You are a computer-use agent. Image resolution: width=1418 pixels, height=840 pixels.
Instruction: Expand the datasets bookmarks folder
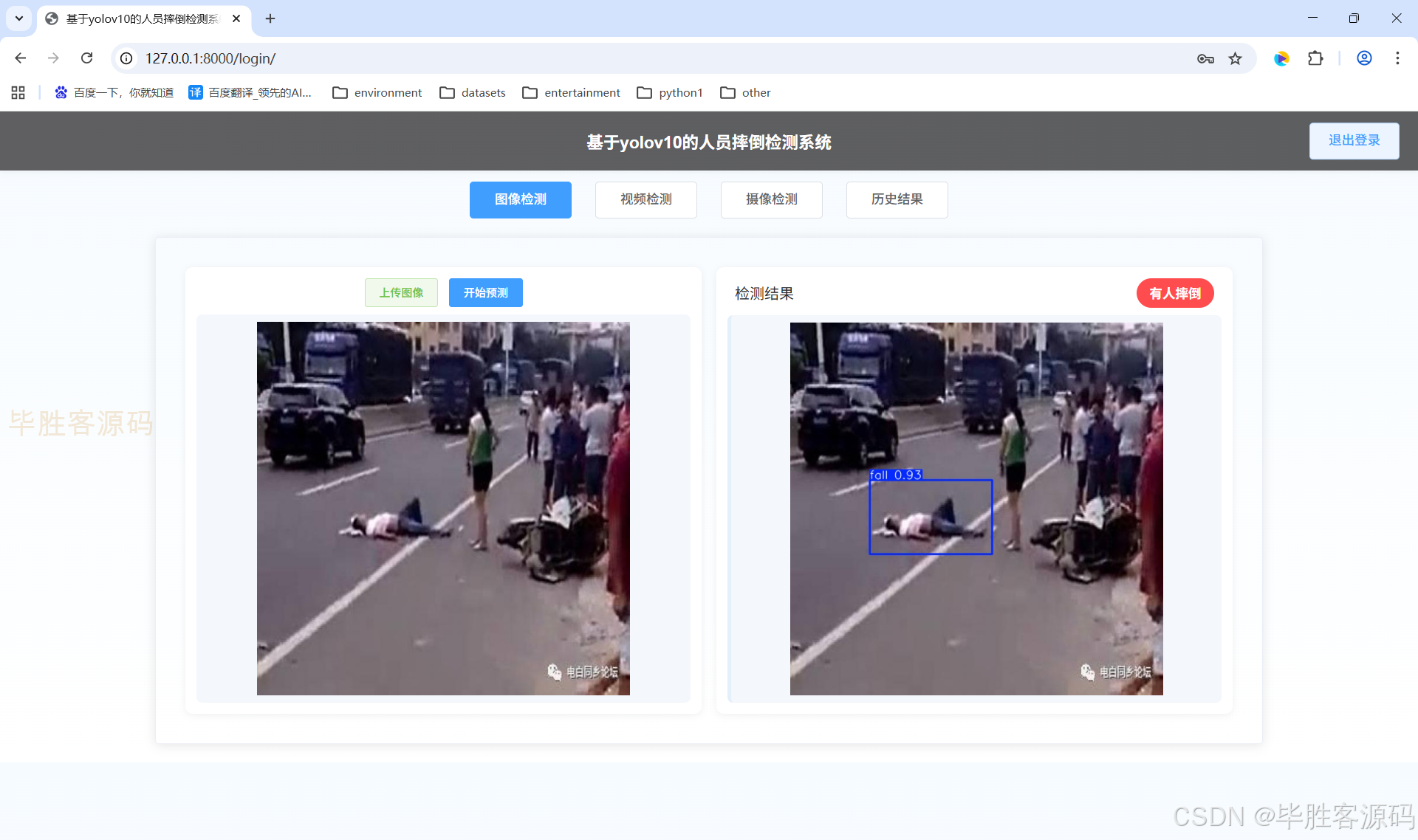click(473, 92)
